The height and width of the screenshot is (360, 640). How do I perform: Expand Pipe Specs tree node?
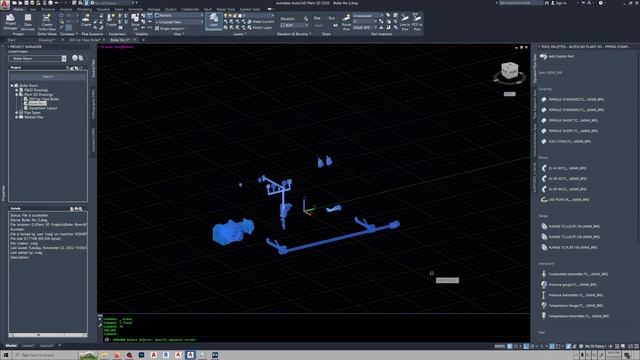click(x=17, y=113)
